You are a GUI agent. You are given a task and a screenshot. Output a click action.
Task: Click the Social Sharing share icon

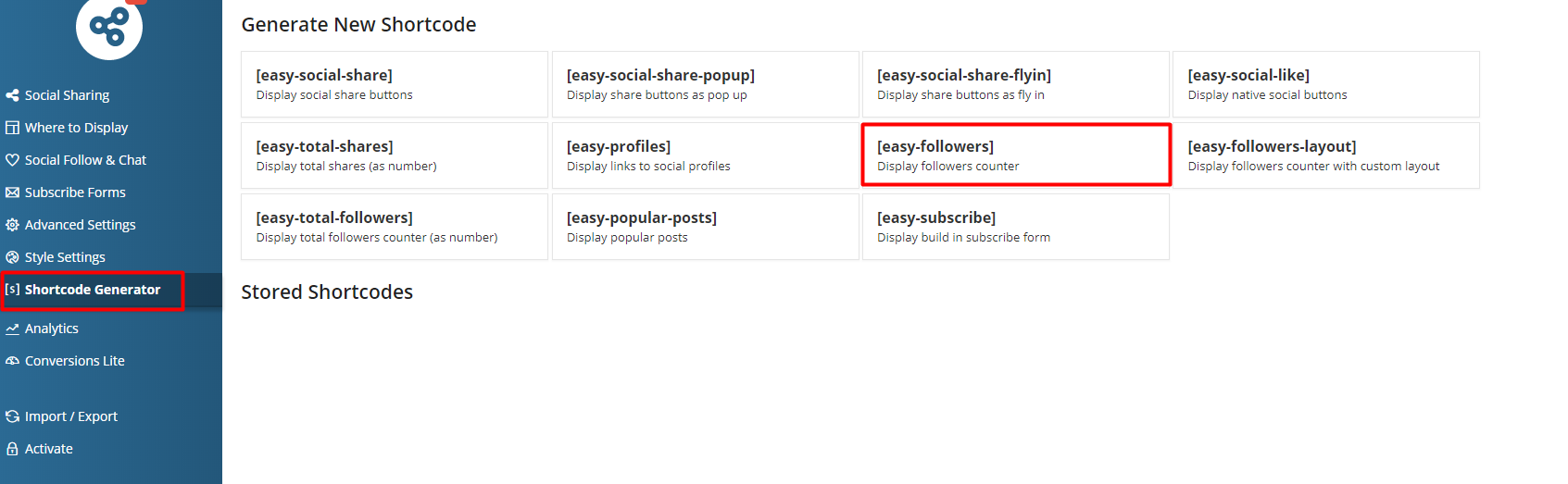[12, 95]
